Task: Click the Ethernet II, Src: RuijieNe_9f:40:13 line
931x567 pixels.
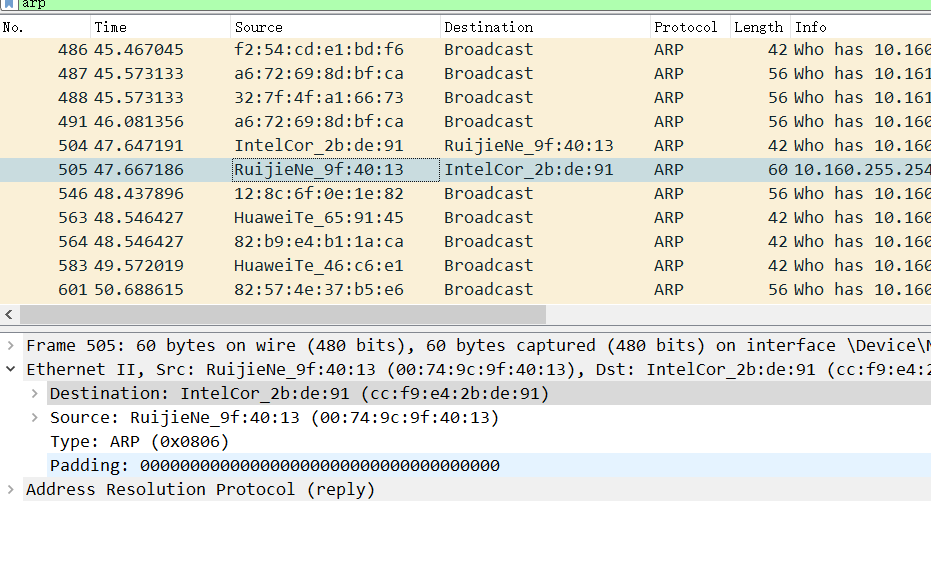Action: point(478,369)
